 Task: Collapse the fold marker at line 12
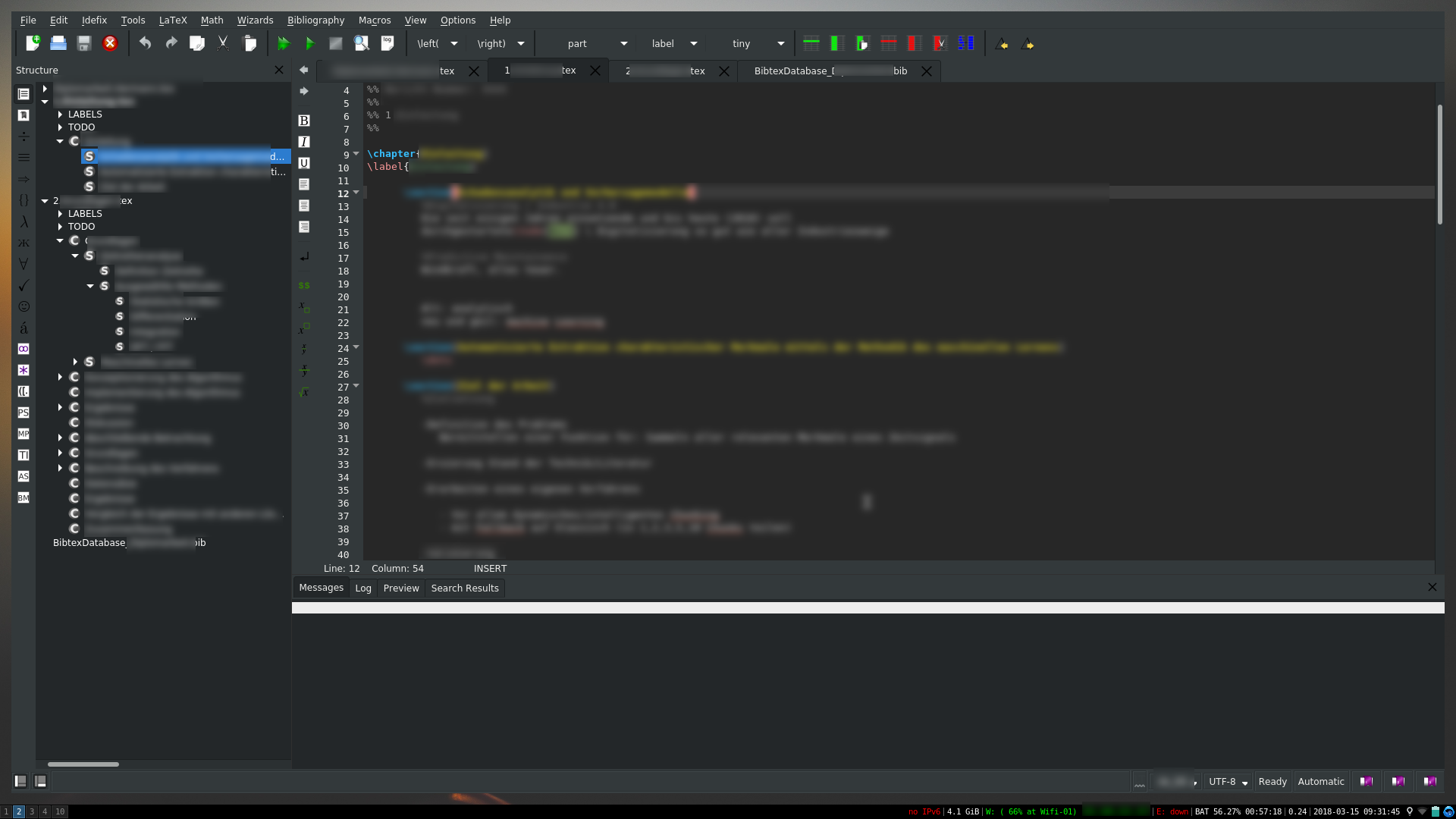[x=356, y=193]
